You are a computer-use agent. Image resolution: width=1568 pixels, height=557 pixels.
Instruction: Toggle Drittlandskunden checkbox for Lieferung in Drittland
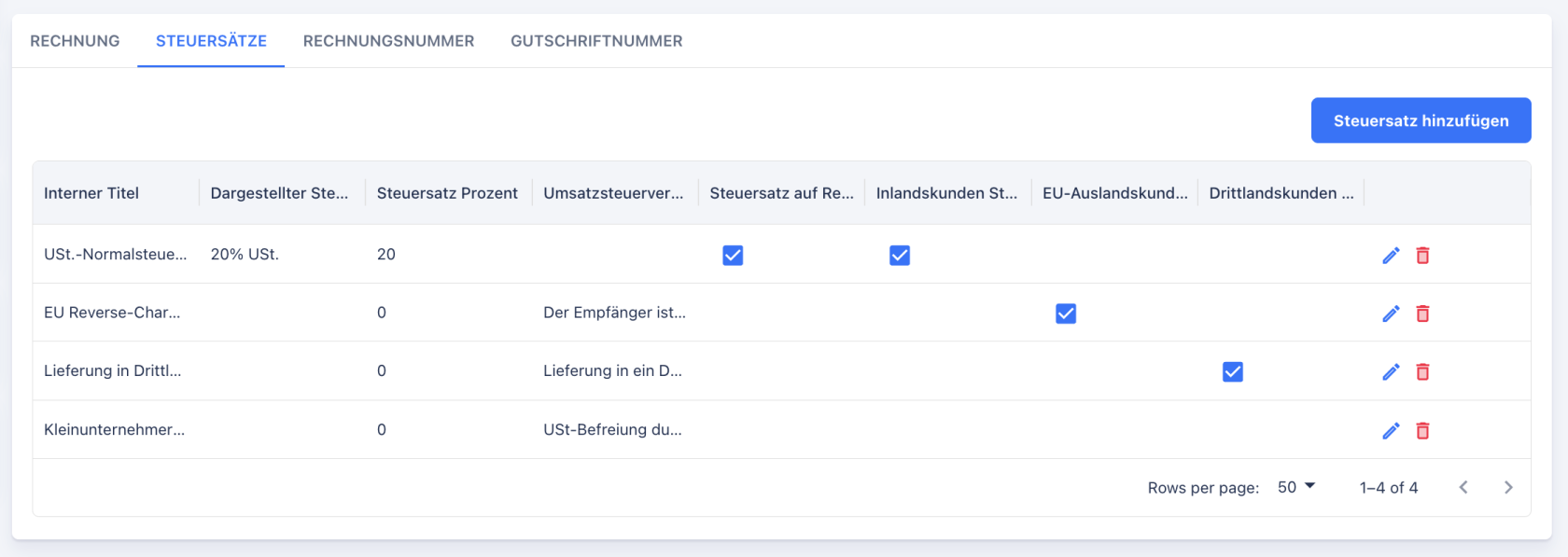click(1233, 372)
